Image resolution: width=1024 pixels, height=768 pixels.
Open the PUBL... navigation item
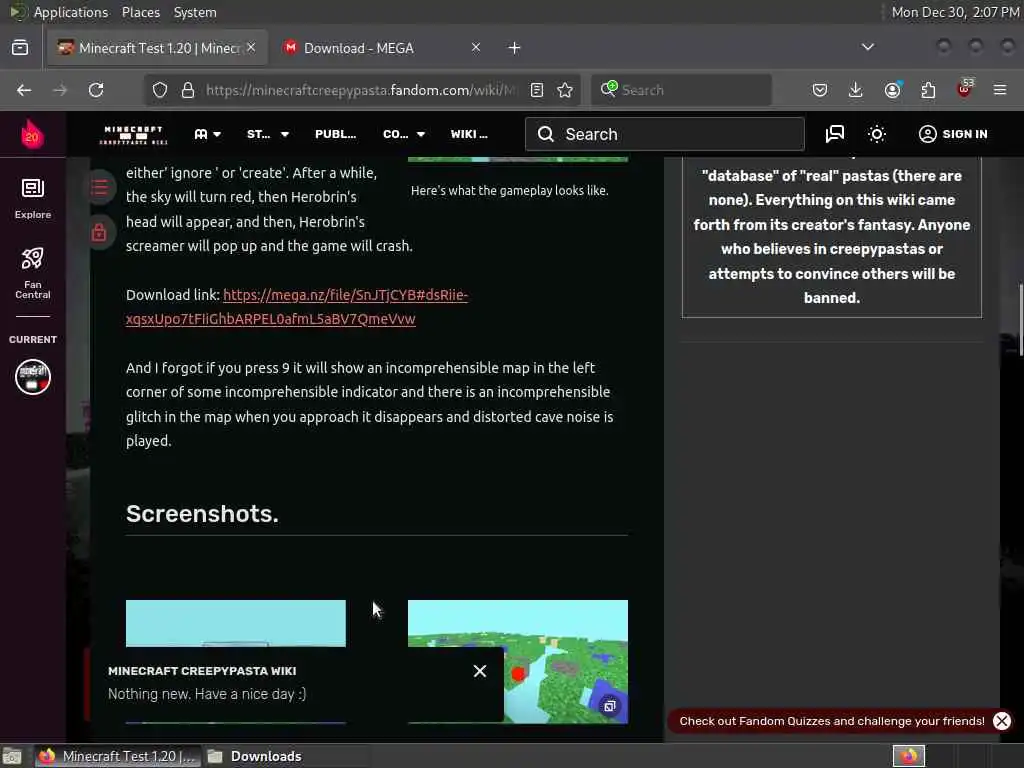click(335, 134)
